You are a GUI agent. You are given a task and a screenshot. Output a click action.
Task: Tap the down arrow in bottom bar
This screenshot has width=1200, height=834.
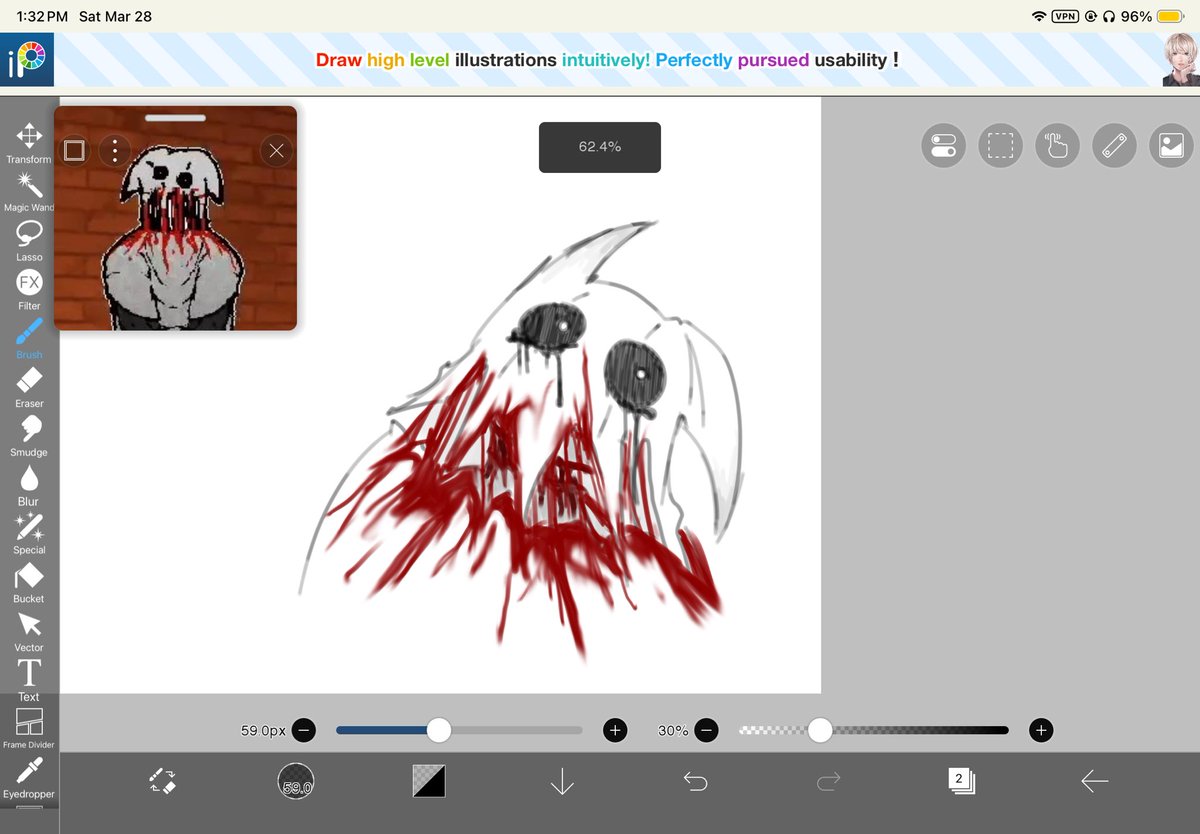562,781
